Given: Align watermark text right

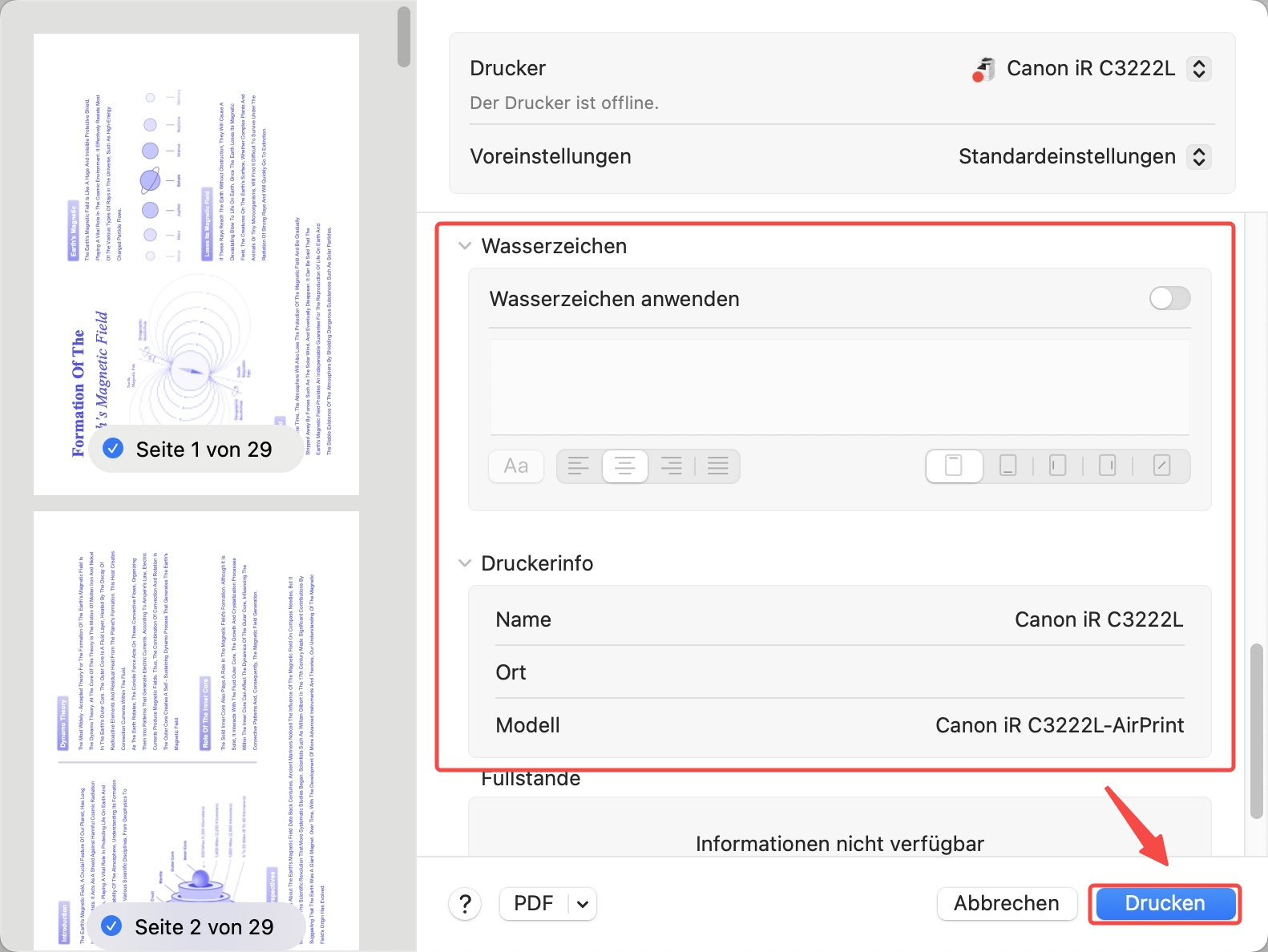Looking at the screenshot, I should point(672,466).
